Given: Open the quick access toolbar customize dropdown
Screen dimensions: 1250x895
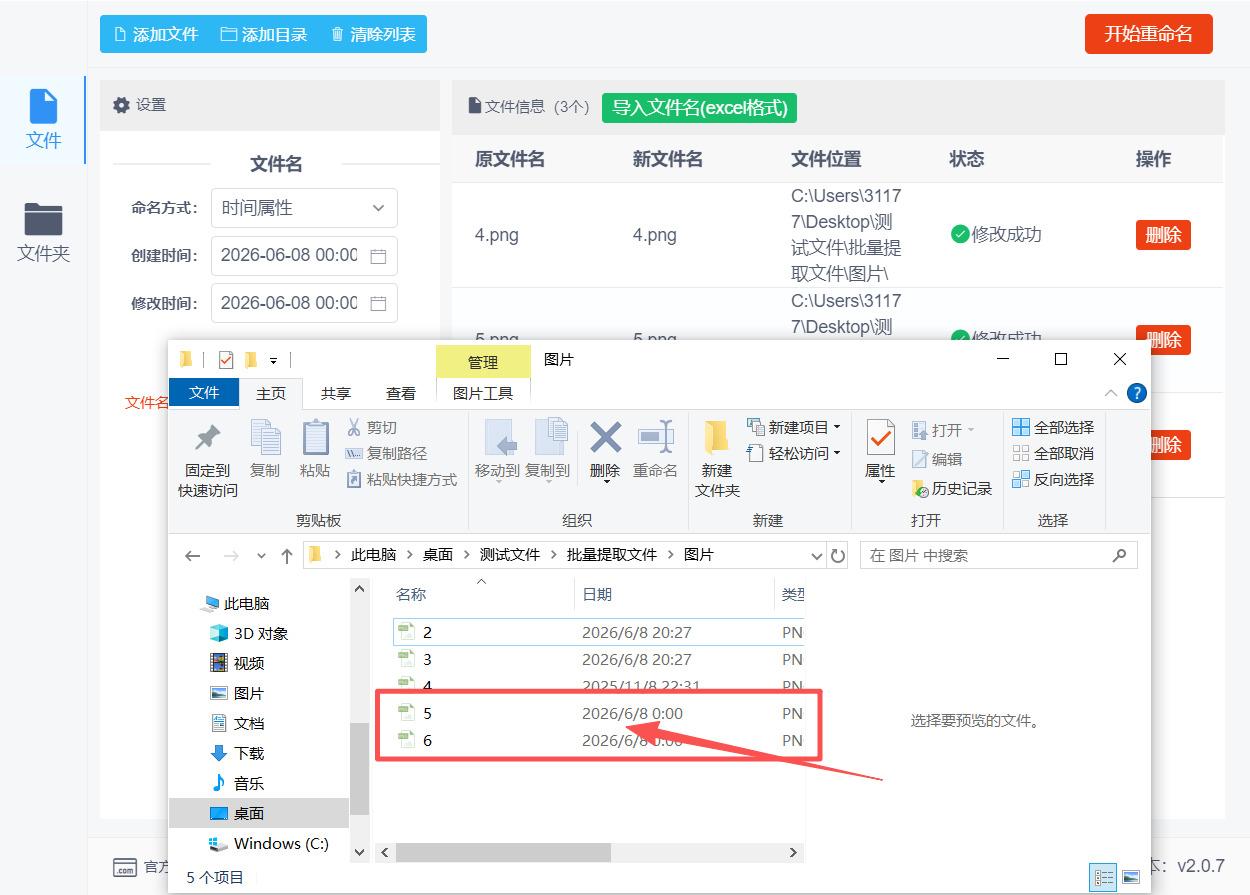Looking at the screenshot, I should coord(273,360).
